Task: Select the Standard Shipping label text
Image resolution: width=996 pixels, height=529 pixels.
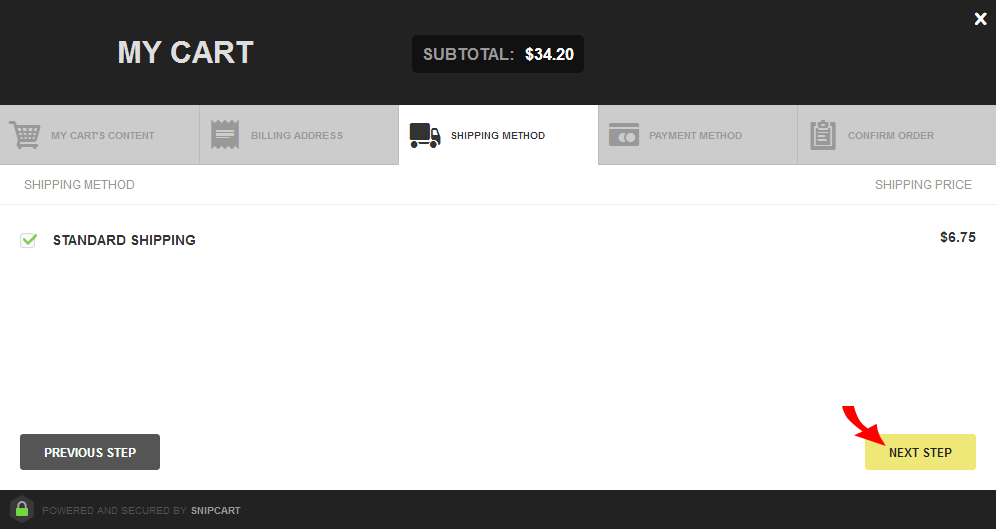Action: tap(124, 240)
